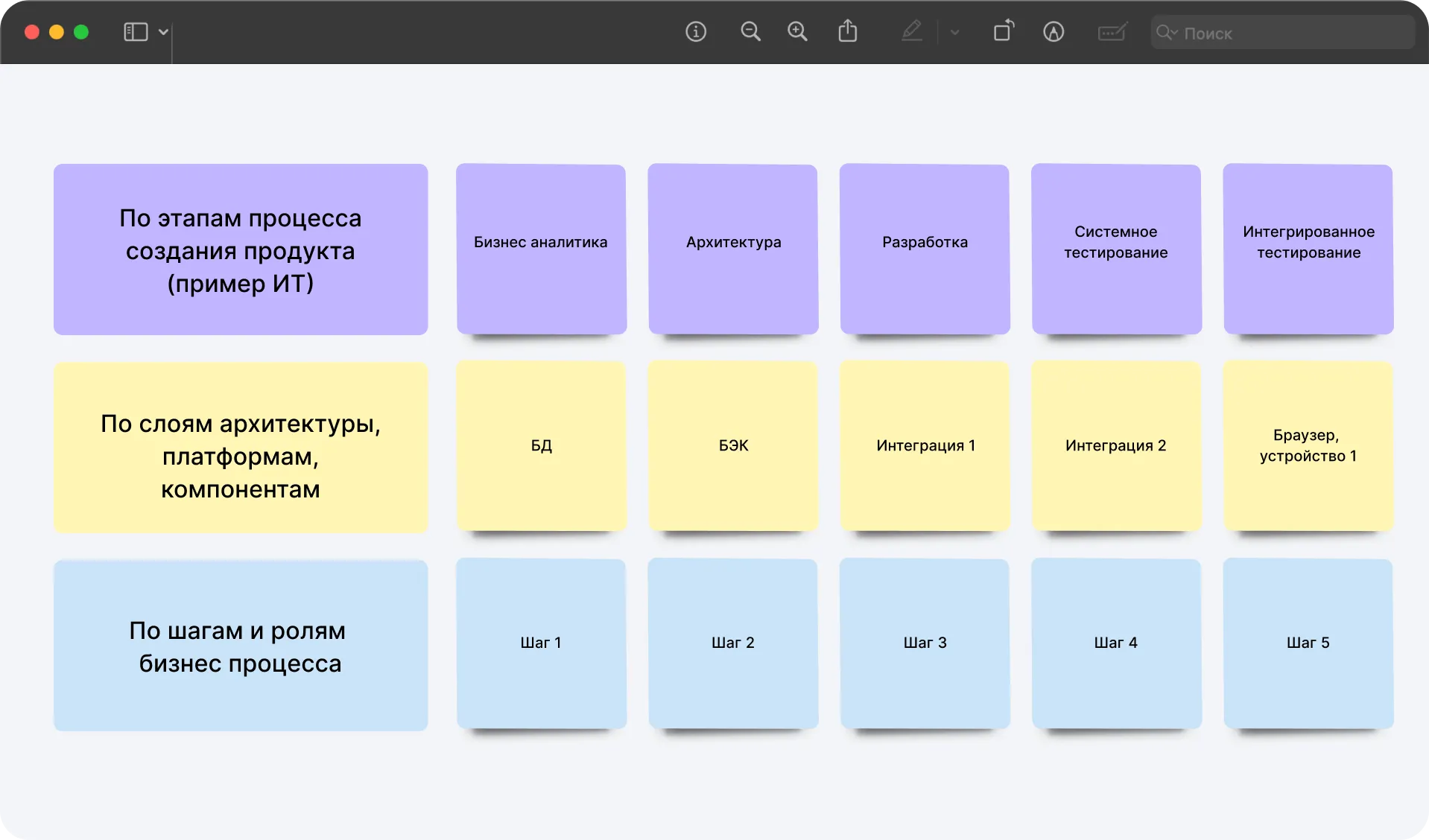Expand the sidebar view options chevron
1429x840 pixels.
tap(163, 32)
